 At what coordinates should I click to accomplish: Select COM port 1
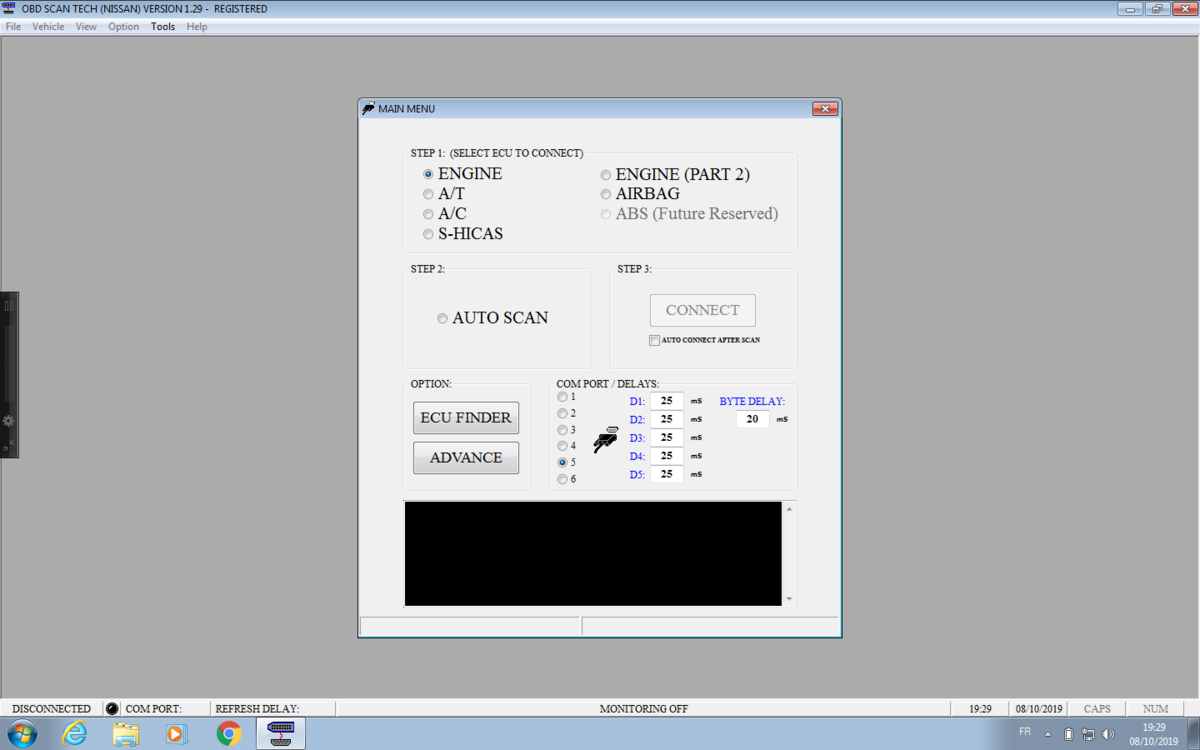[x=562, y=397]
